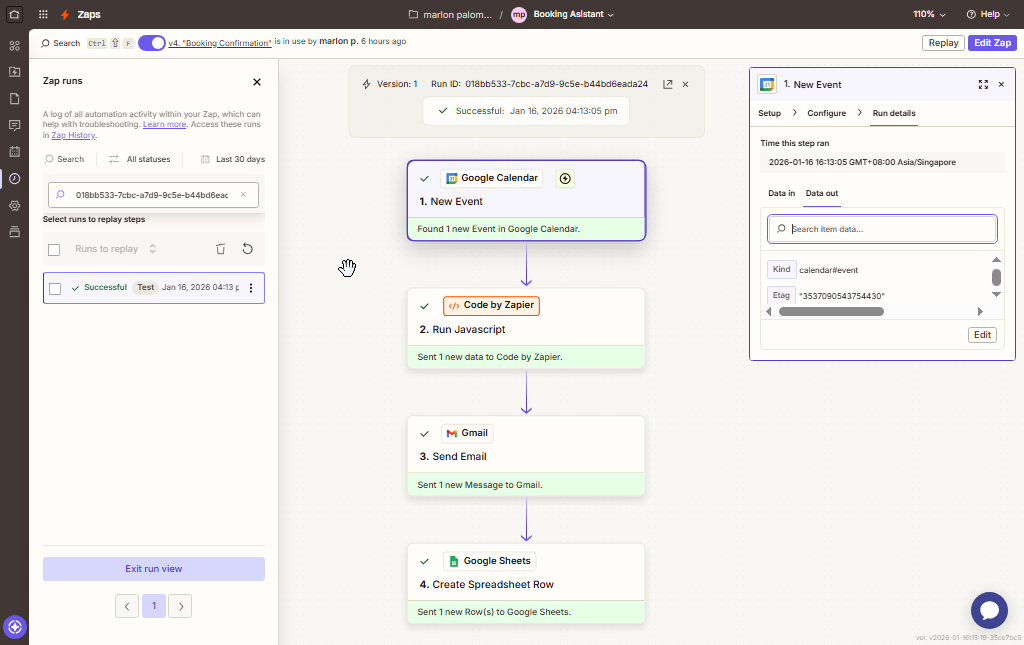This screenshot has height=645, width=1024.
Task: Open the All statuses filter
Action: point(139,159)
